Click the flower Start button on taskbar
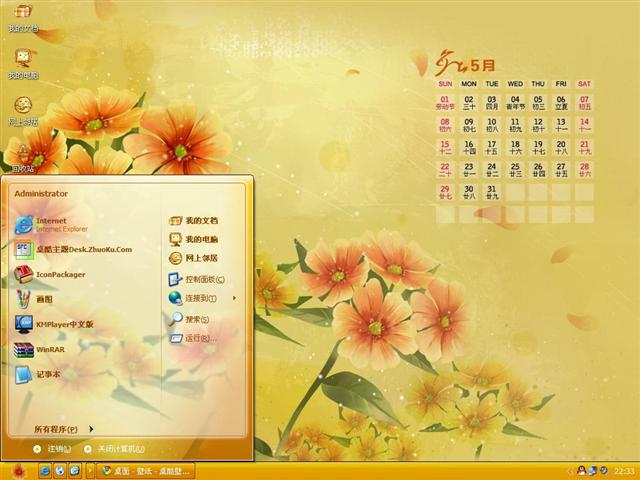640x480 pixels. click(18, 471)
